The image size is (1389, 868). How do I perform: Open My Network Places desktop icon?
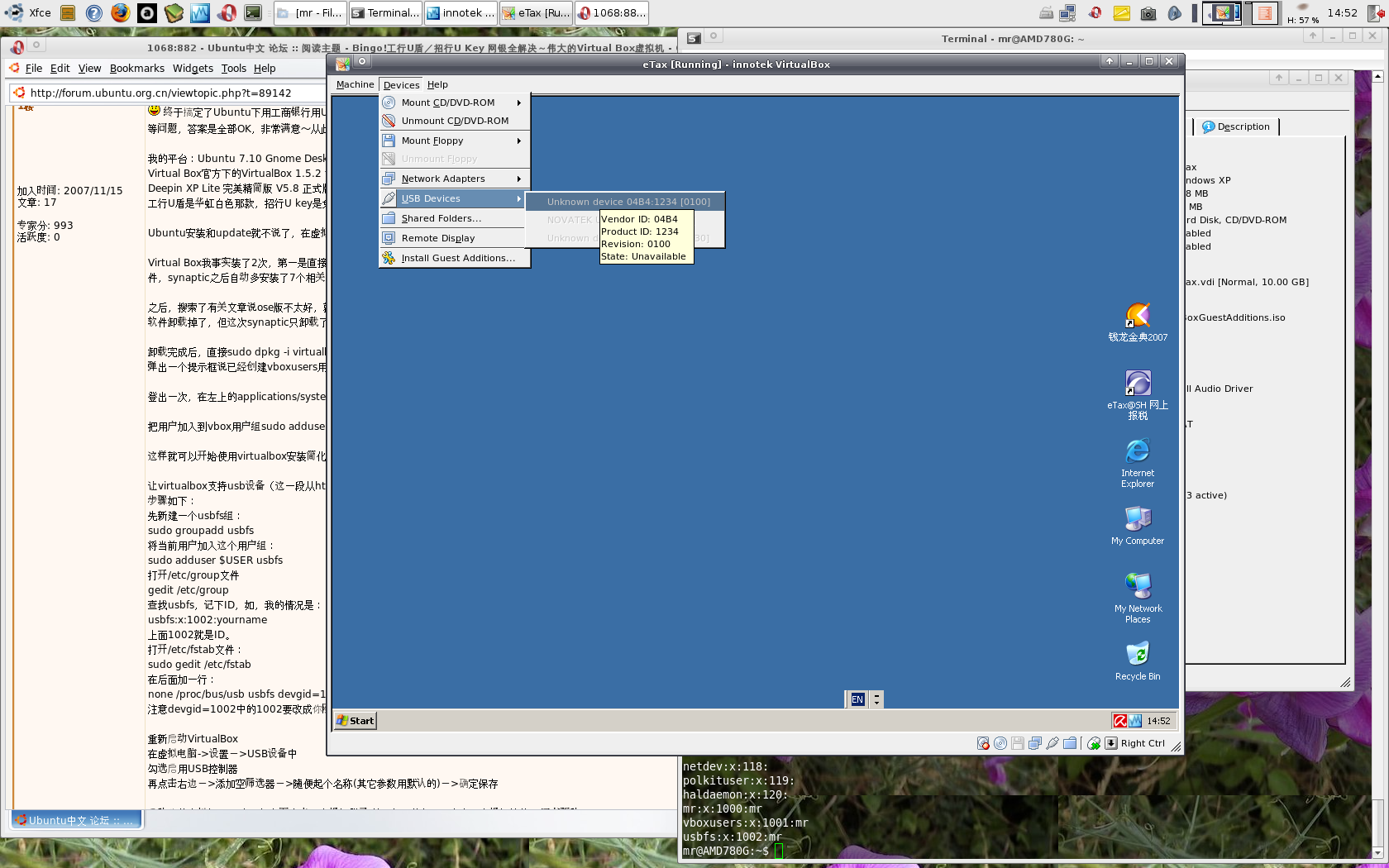[x=1138, y=599]
